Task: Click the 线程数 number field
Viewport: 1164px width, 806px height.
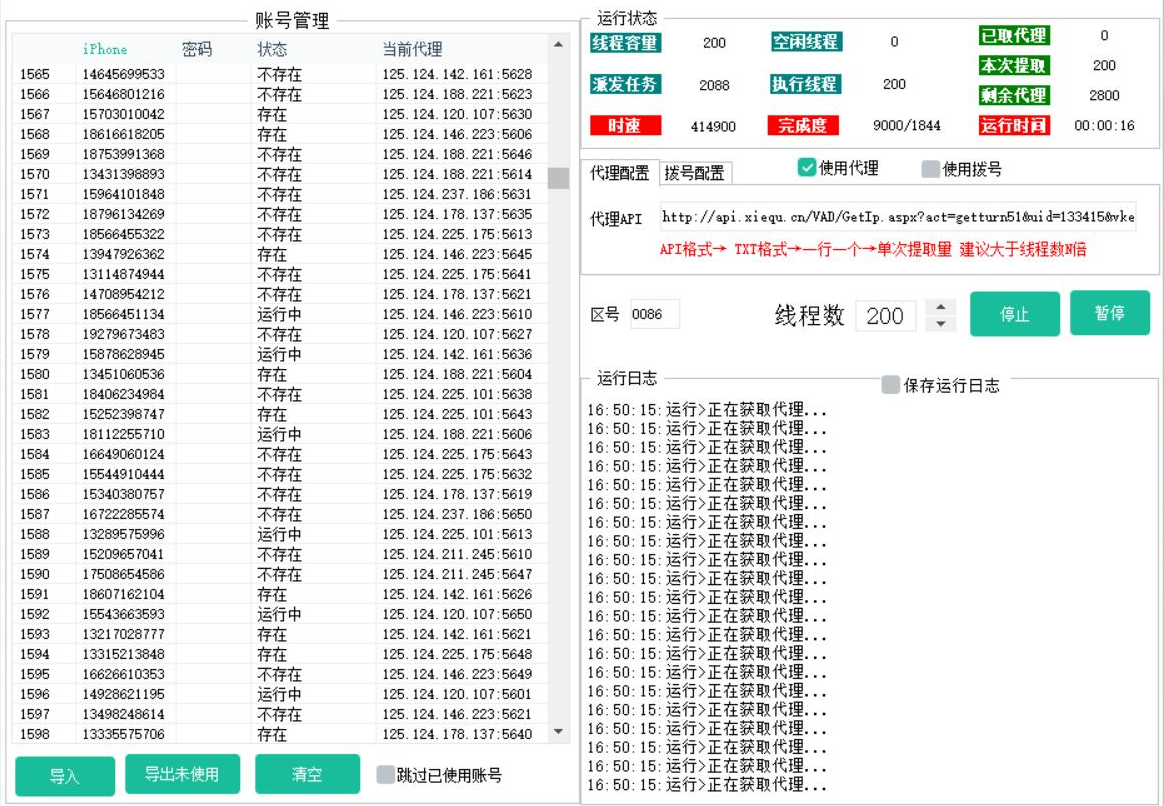Action: coord(885,316)
